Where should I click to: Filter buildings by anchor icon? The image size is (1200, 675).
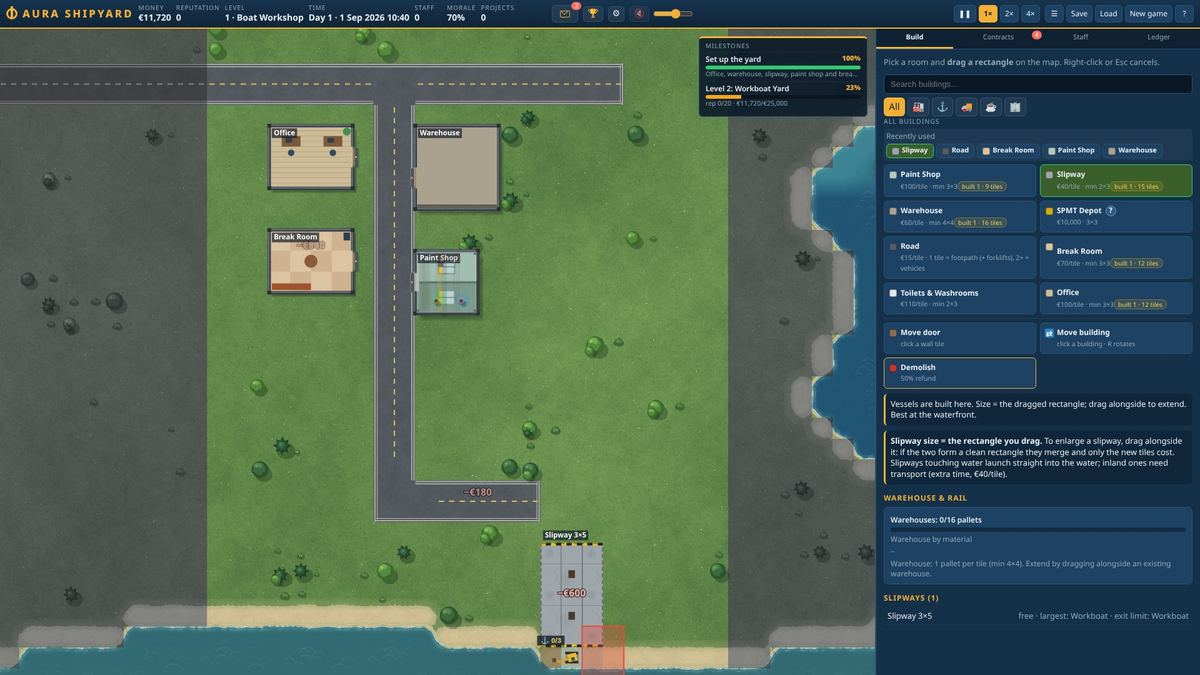pyautogui.click(x=942, y=107)
